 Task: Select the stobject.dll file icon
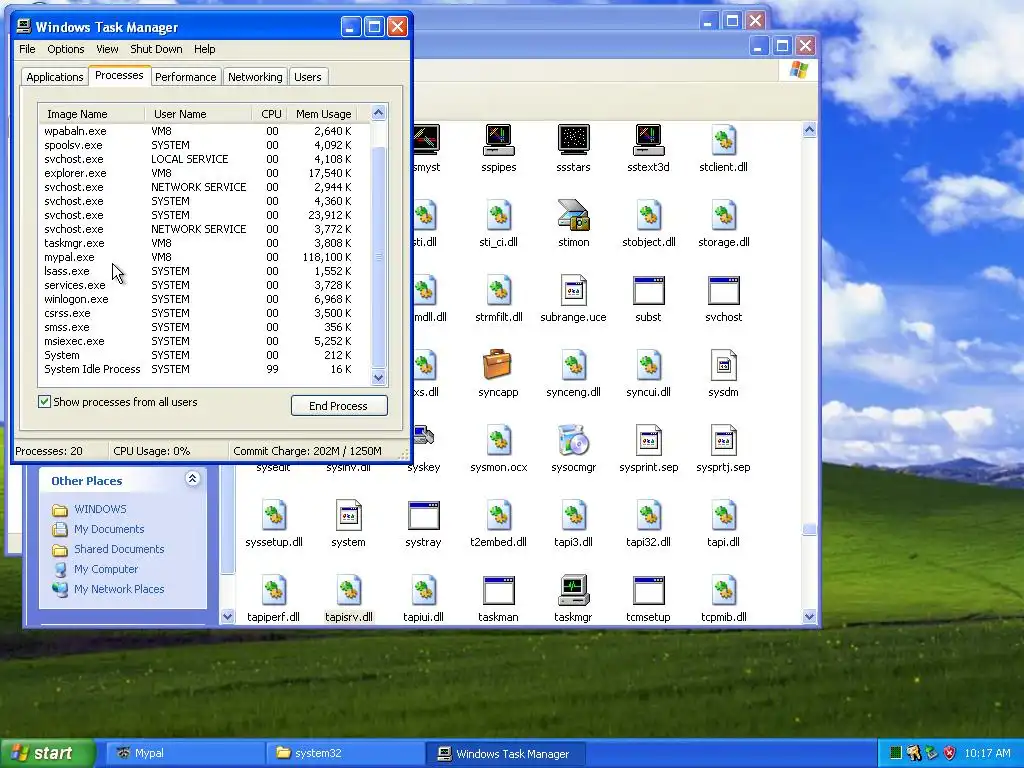click(648, 215)
